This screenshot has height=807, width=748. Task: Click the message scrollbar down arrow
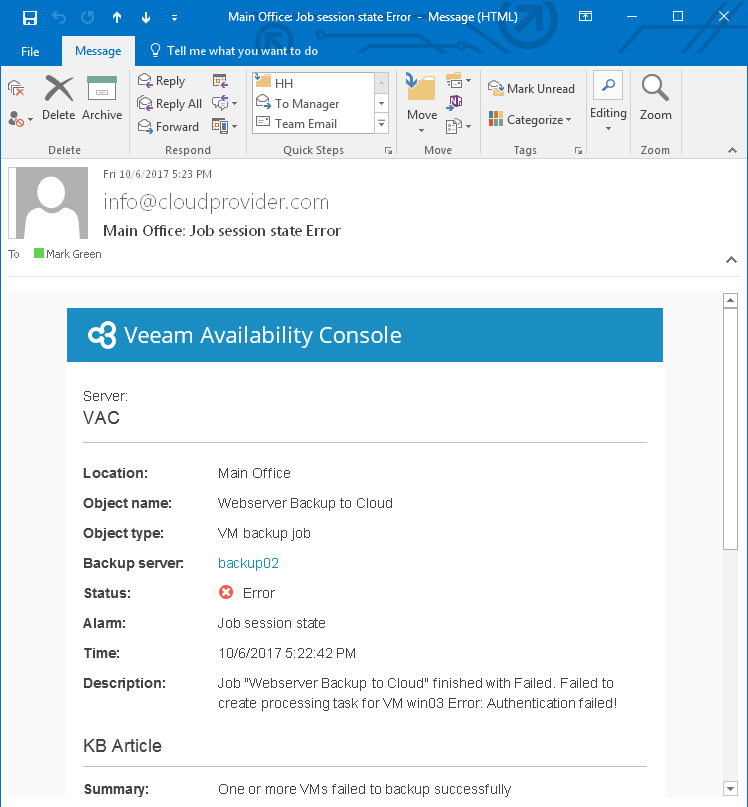(730, 788)
